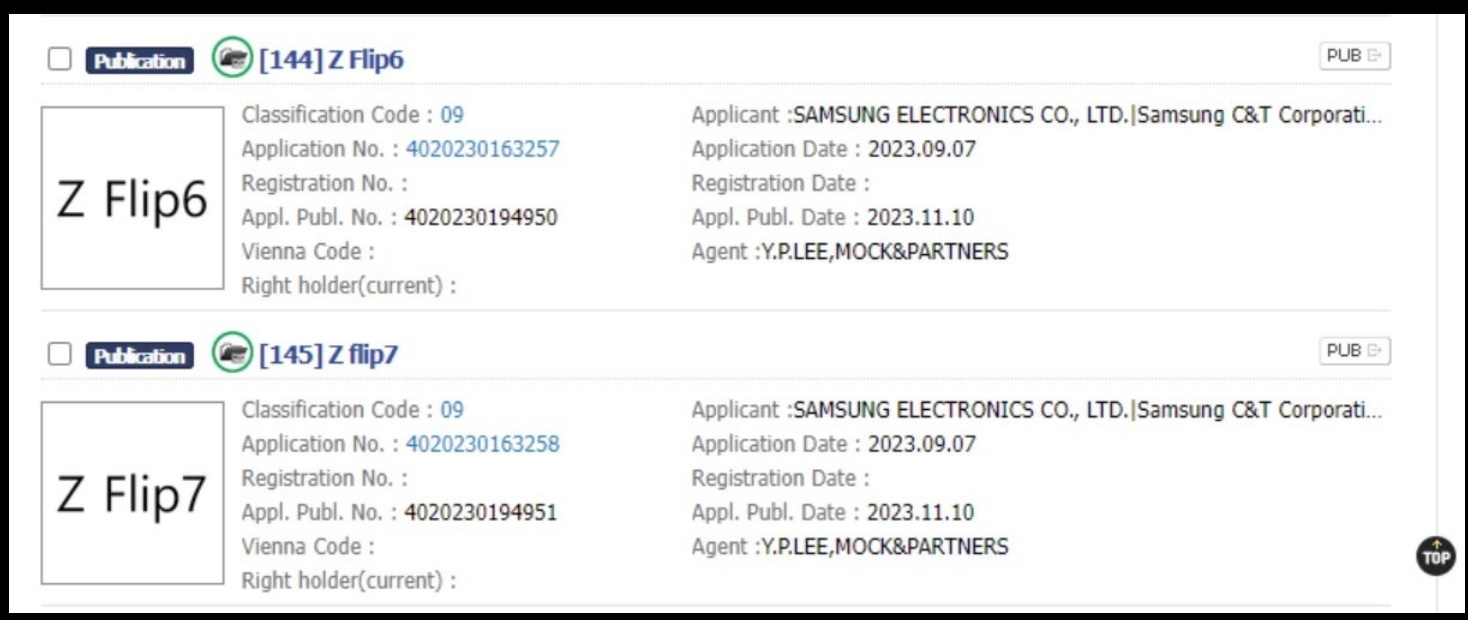The width and height of the screenshot is (1468, 620).
Task: Tick the checkbox for entry 144 Z Flip6
Action: coord(60,60)
